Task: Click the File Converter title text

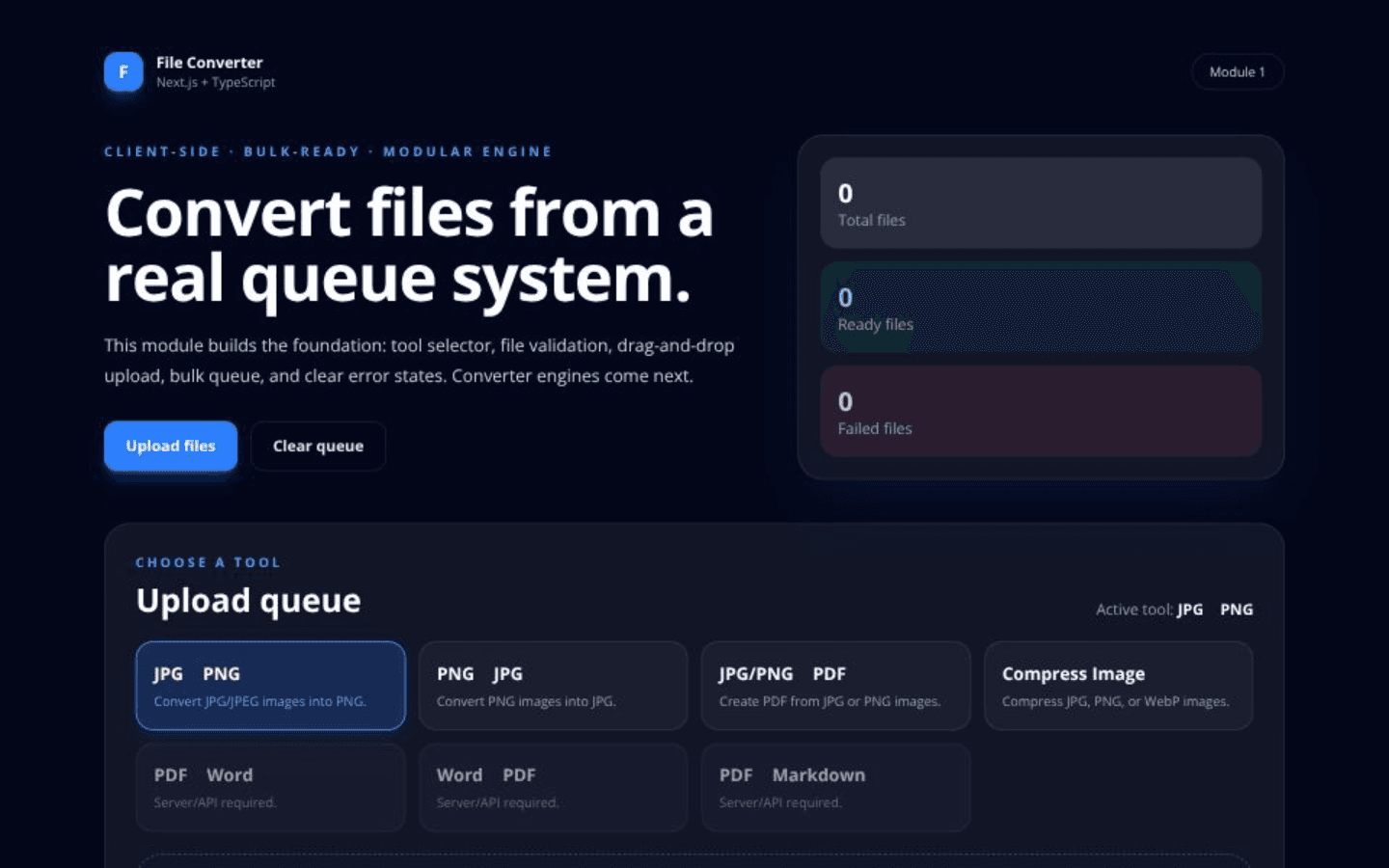Action: [209, 63]
